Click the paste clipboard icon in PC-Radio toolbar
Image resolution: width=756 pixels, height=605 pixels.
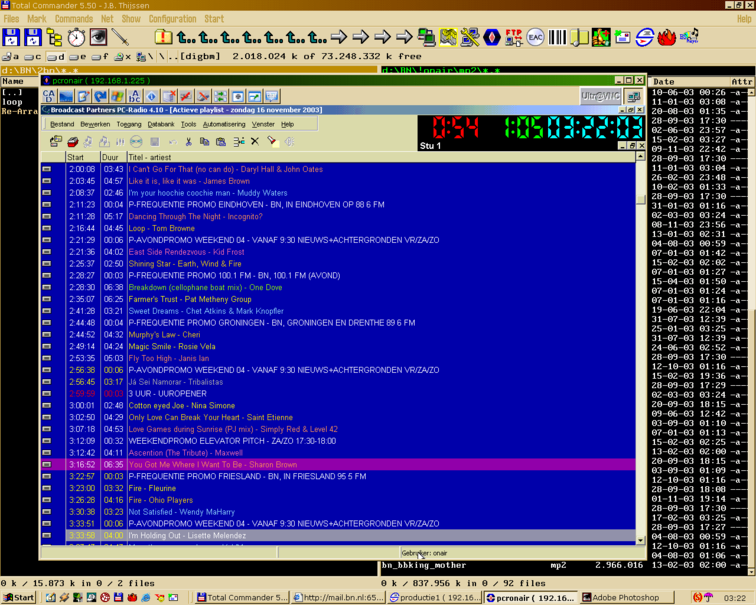(221, 142)
